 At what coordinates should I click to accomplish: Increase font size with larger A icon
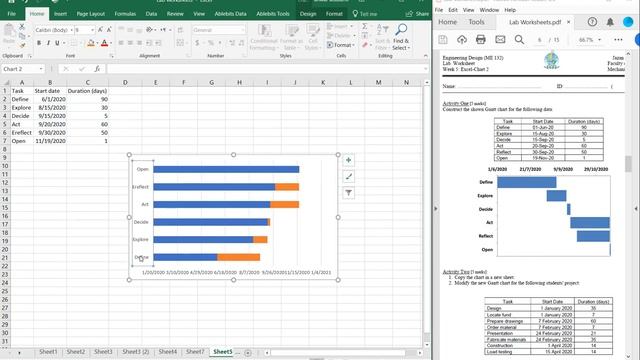coord(100,30)
